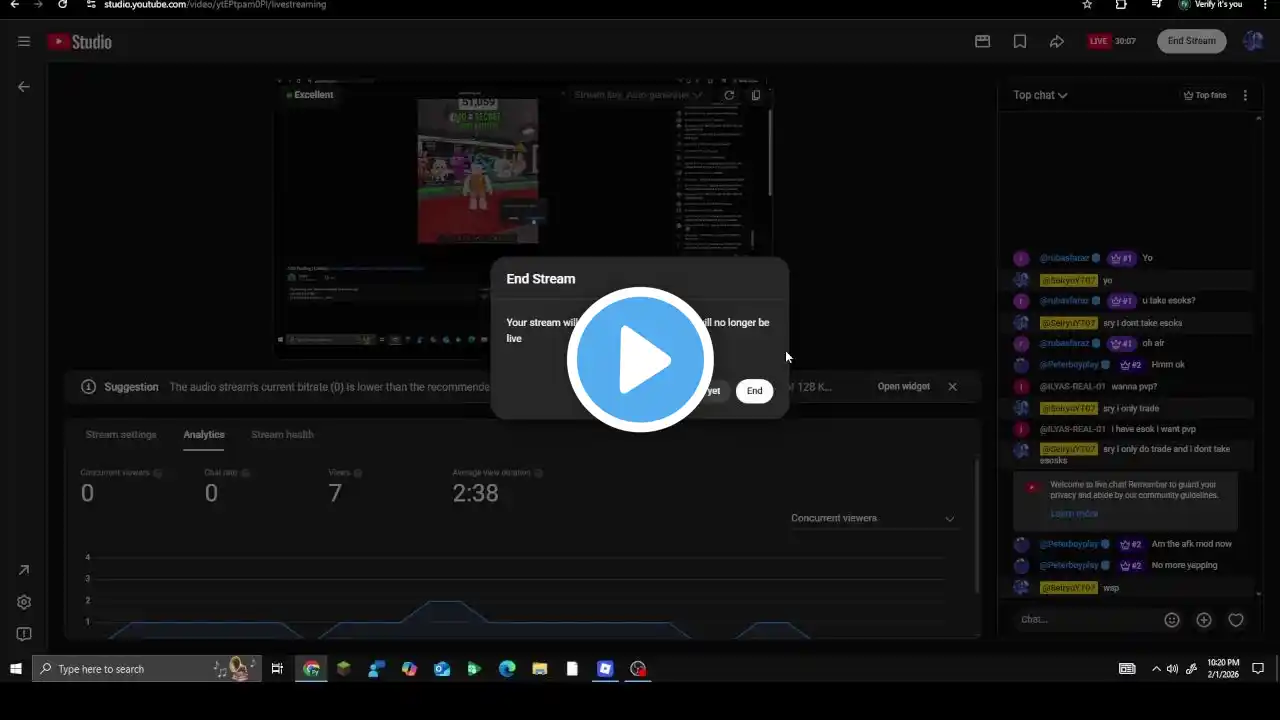Click the chat message "wsp"
Image resolution: width=1280 pixels, height=720 pixels.
click(1111, 588)
